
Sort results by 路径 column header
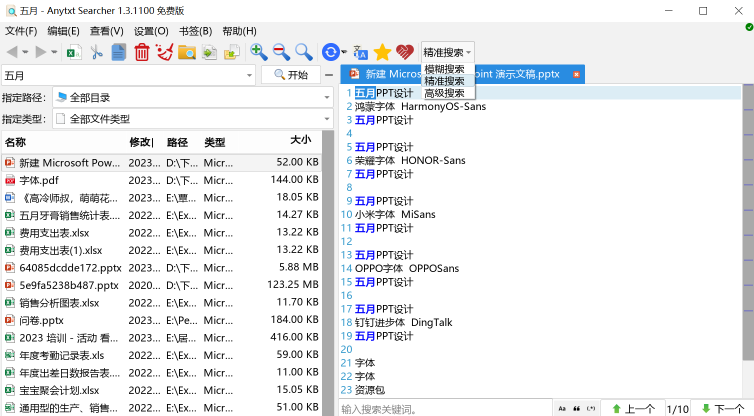(177, 142)
